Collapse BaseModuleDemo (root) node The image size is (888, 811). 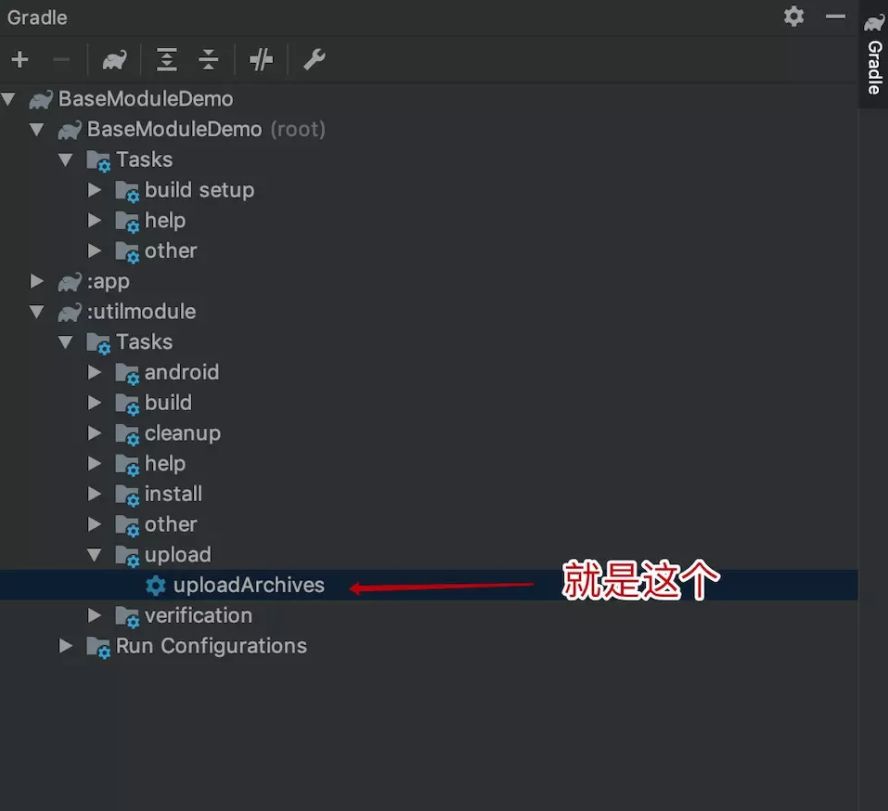coord(37,130)
